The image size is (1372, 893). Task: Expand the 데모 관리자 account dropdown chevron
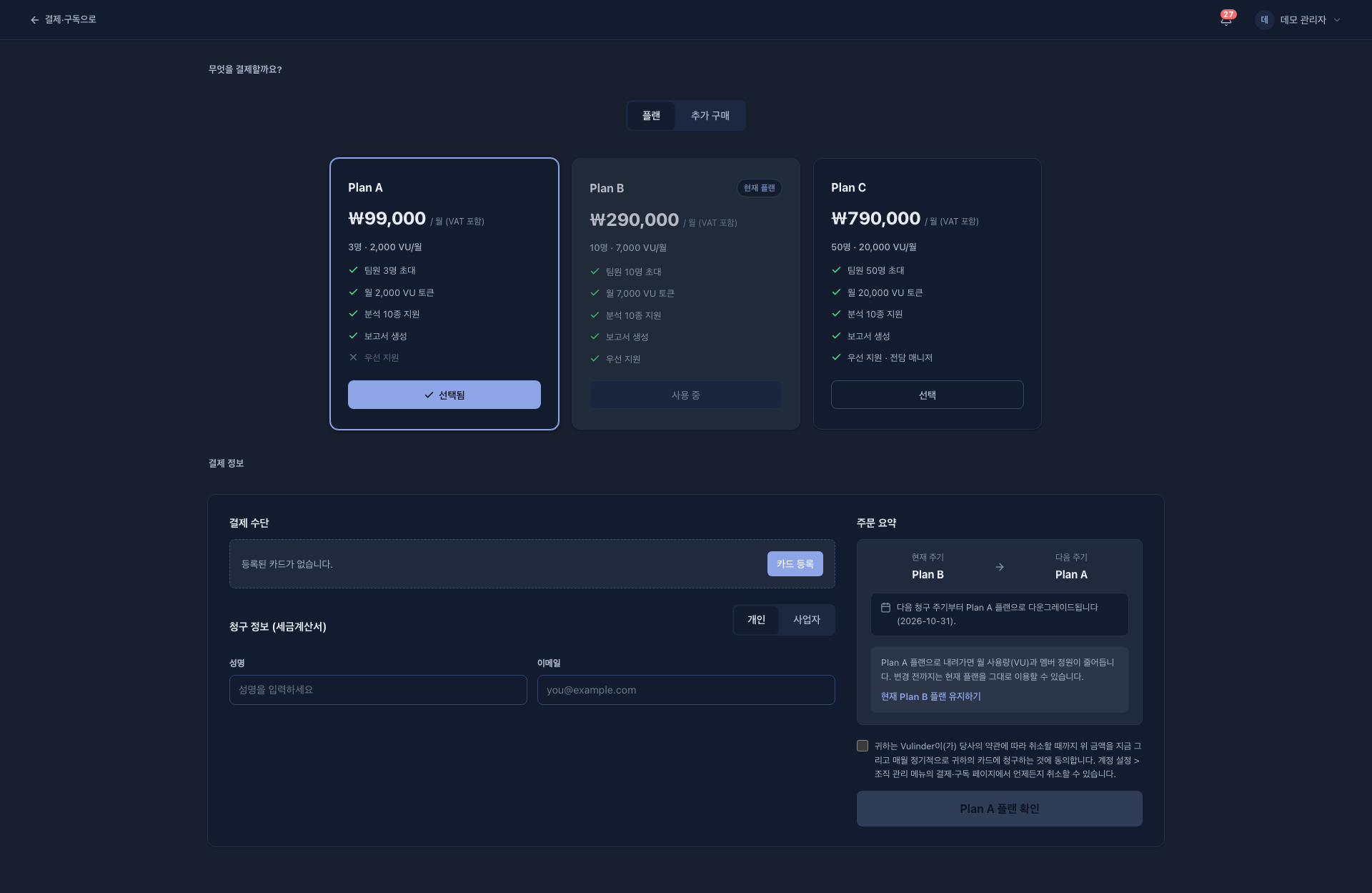1337,20
